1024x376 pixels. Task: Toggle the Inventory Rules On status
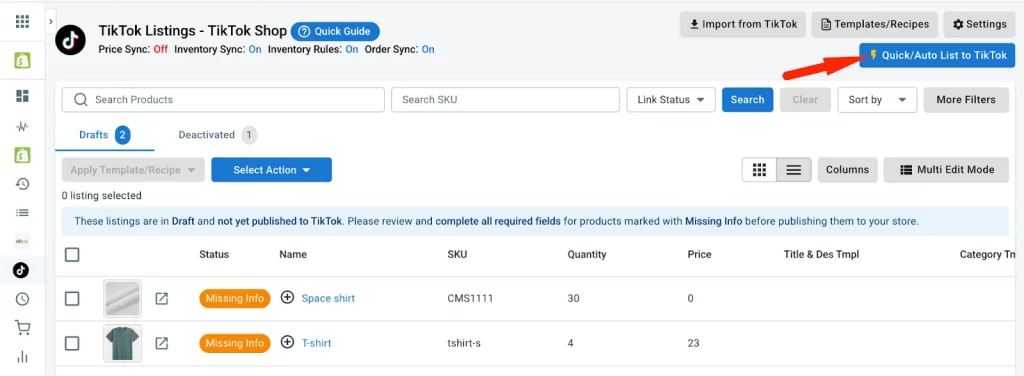point(352,50)
